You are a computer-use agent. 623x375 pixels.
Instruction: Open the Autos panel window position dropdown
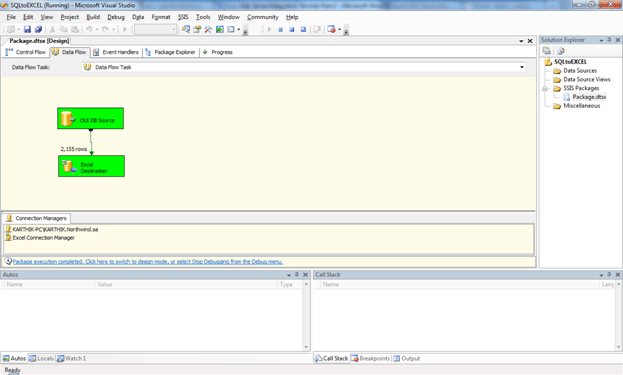click(x=289, y=275)
